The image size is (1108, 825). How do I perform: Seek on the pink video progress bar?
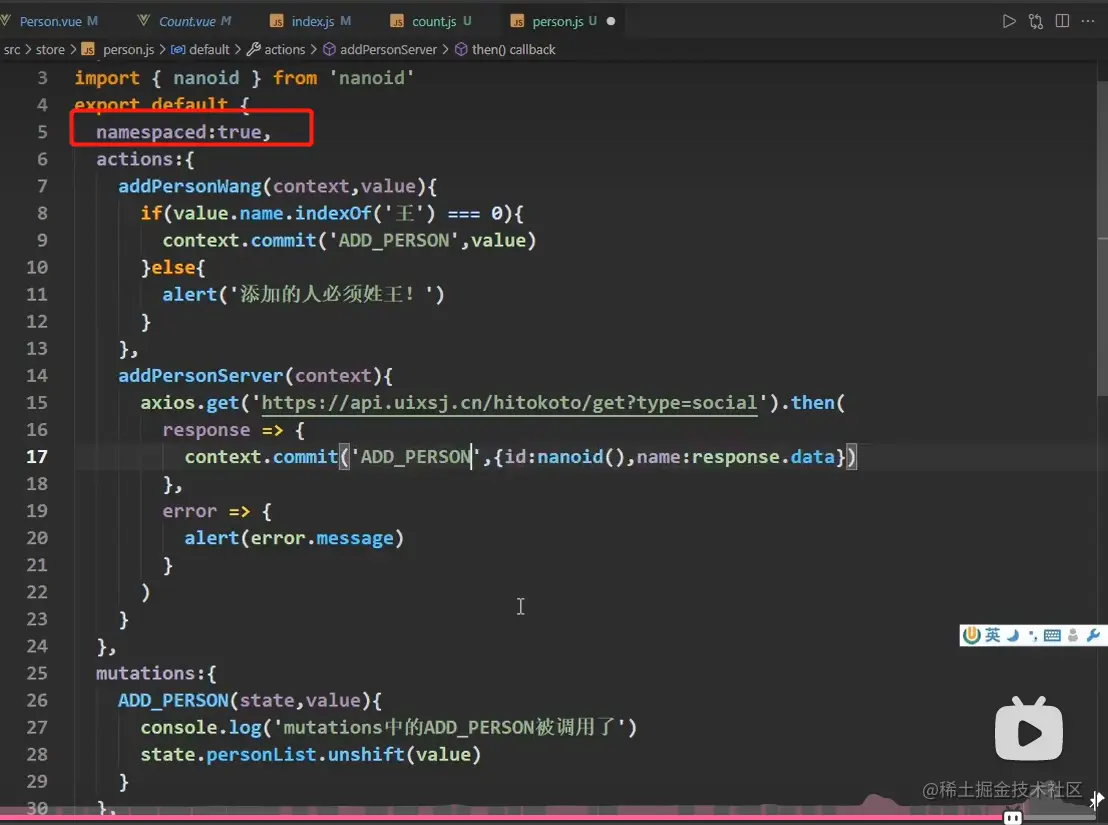(502, 818)
